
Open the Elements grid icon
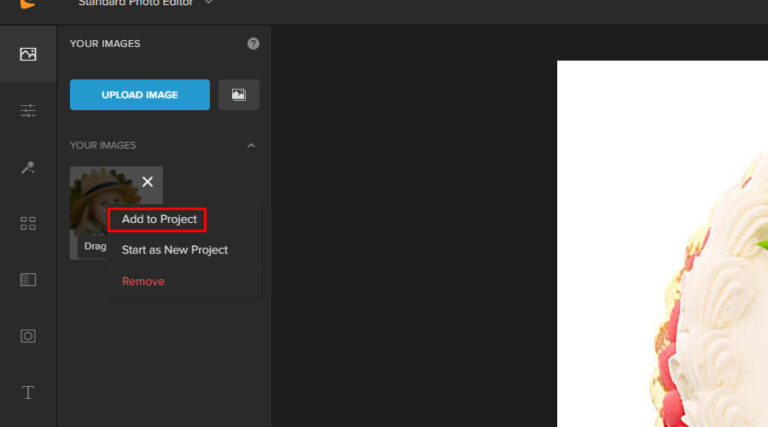28,223
